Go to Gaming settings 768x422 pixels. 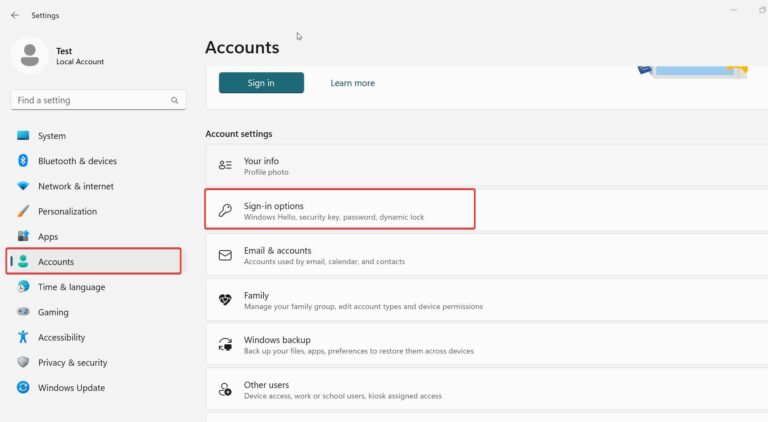53,312
